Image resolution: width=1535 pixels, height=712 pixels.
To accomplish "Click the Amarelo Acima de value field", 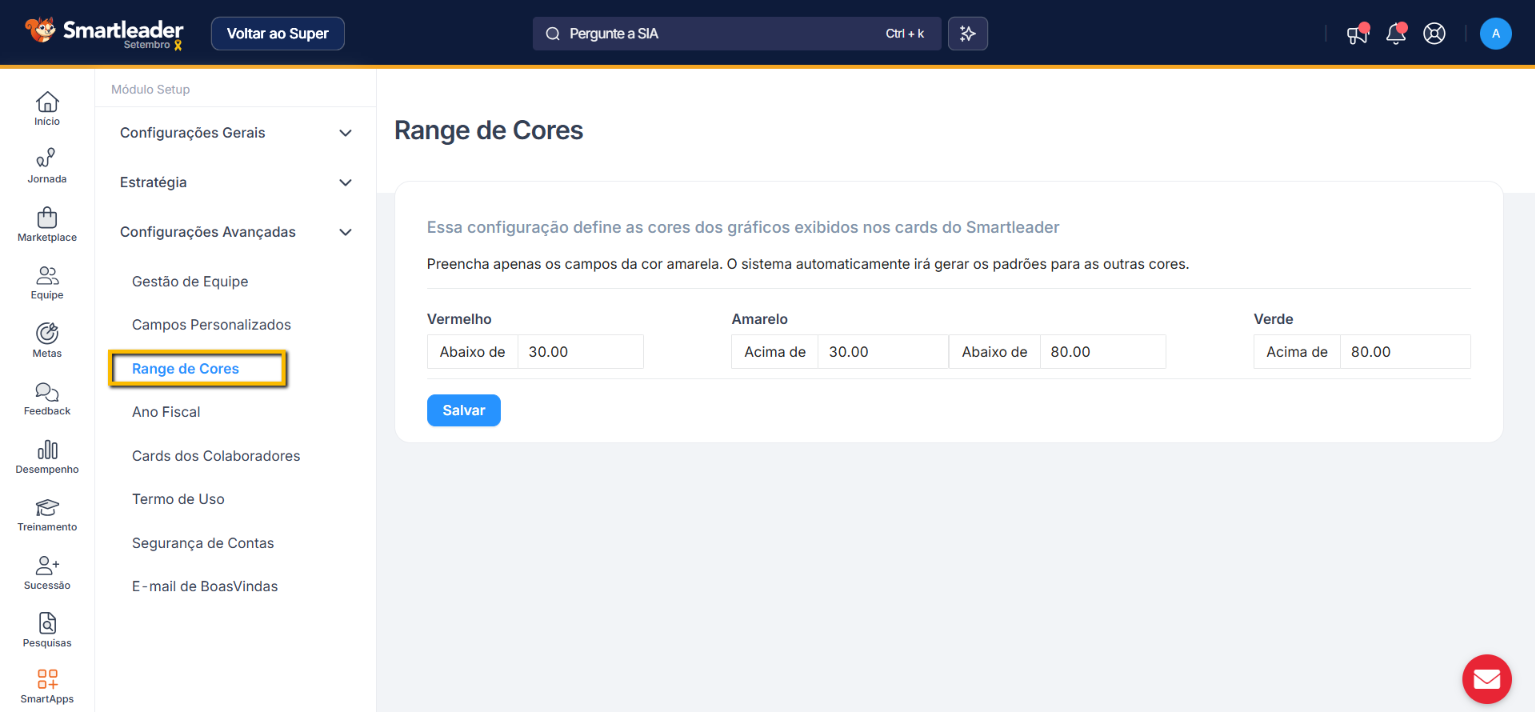I will click(881, 352).
